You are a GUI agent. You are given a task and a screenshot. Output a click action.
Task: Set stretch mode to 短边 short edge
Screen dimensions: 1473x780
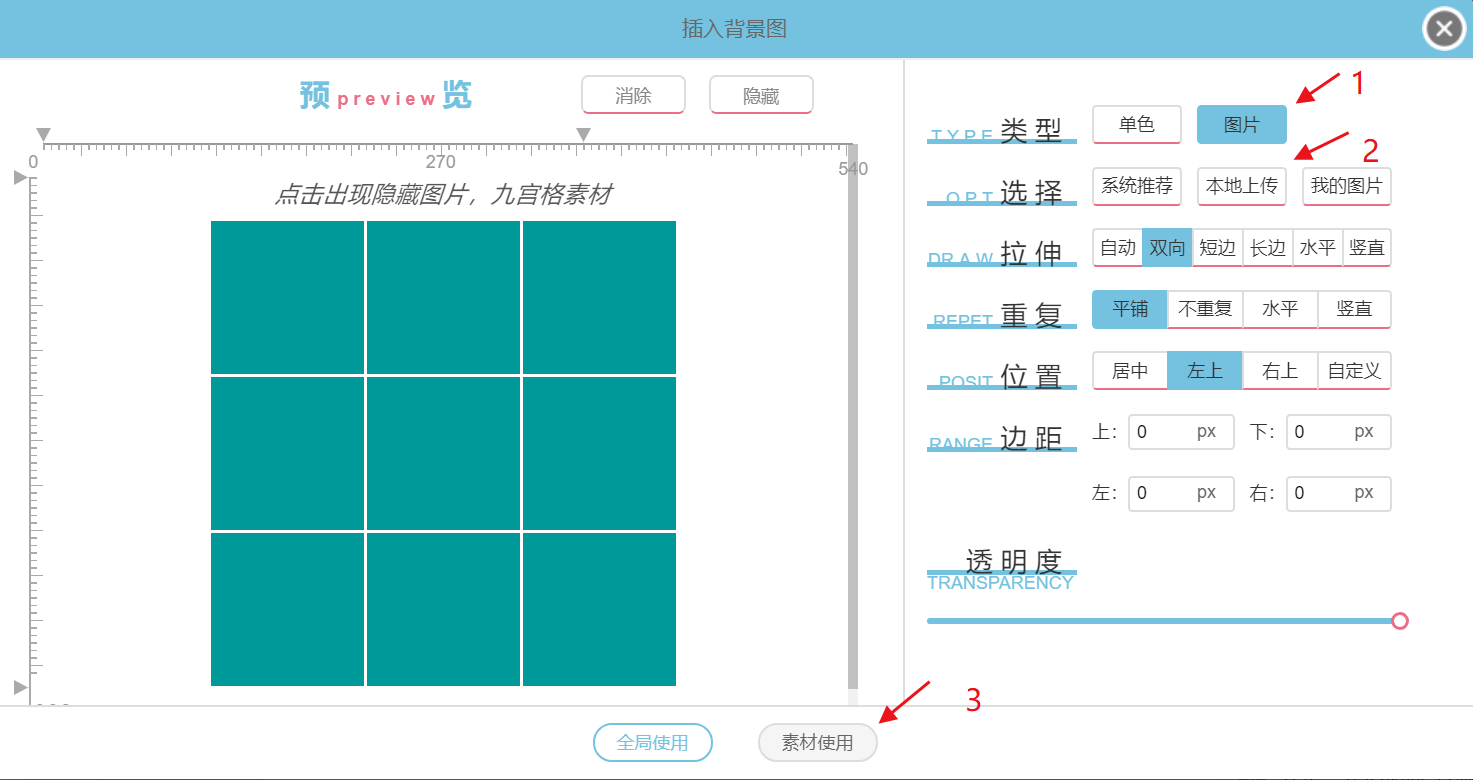(x=1217, y=248)
